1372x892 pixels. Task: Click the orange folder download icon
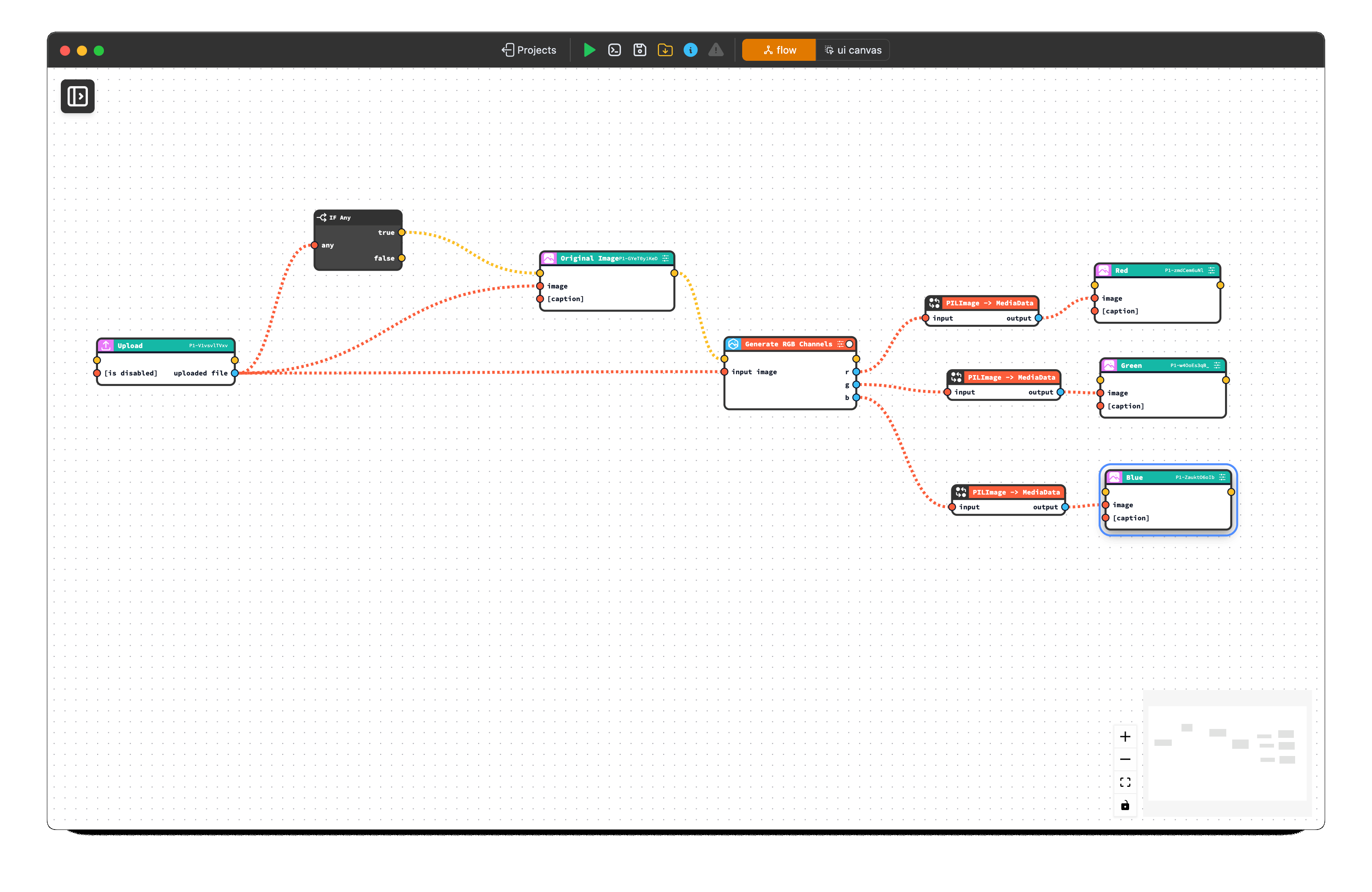coord(665,50)
